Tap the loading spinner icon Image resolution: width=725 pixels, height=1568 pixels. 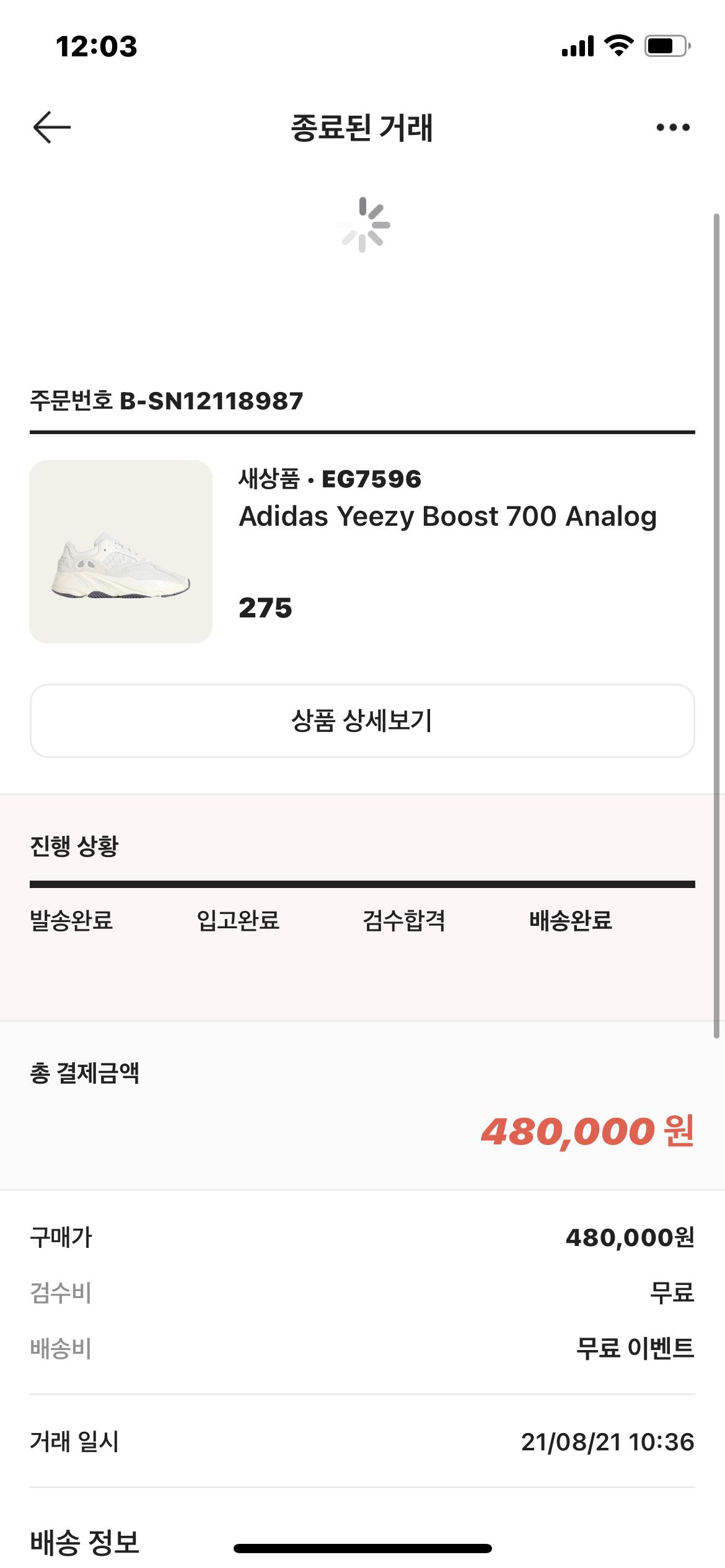click(x=363, y=225)
